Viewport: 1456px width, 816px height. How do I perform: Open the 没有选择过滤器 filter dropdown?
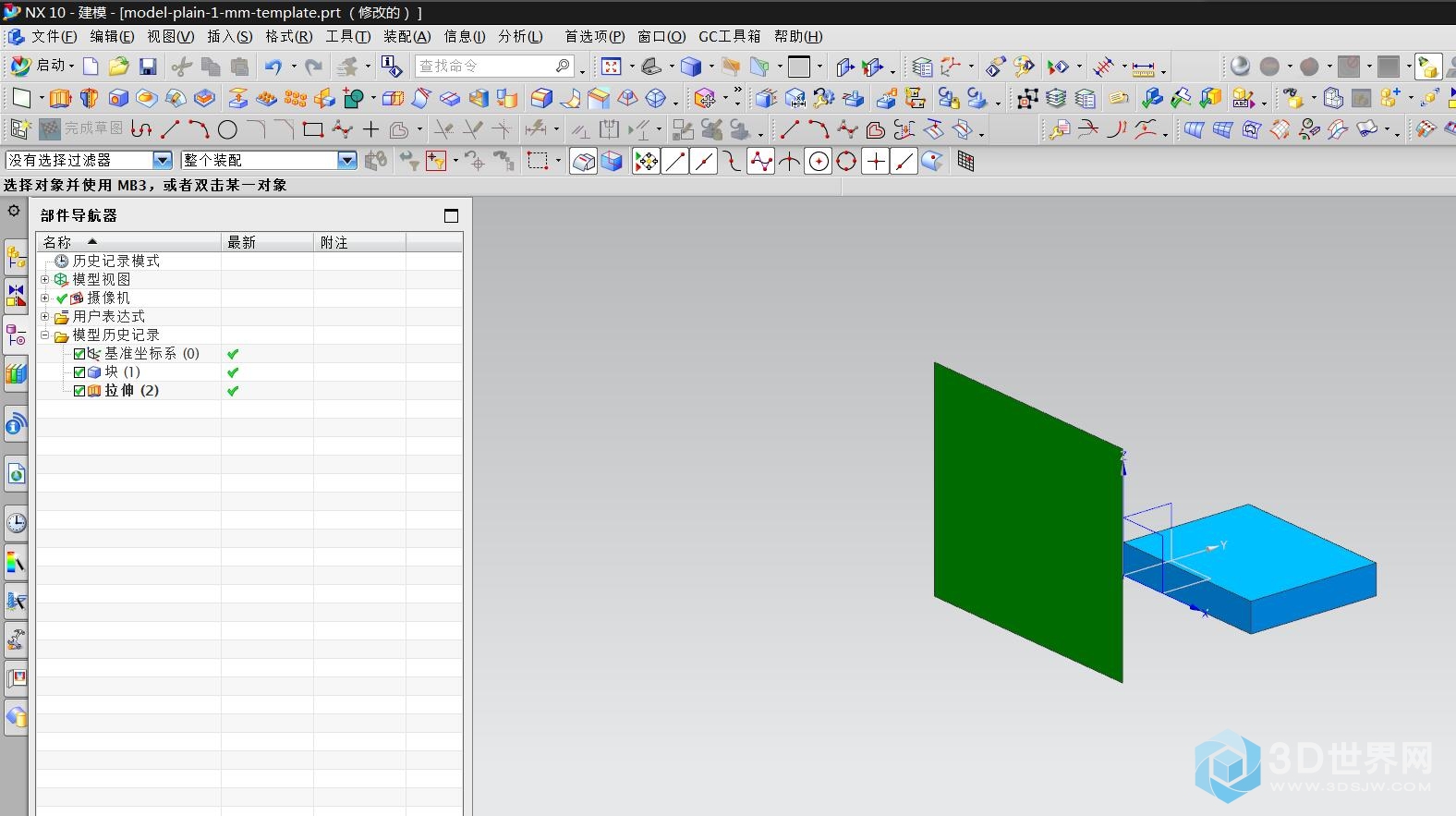click(163, 161)
